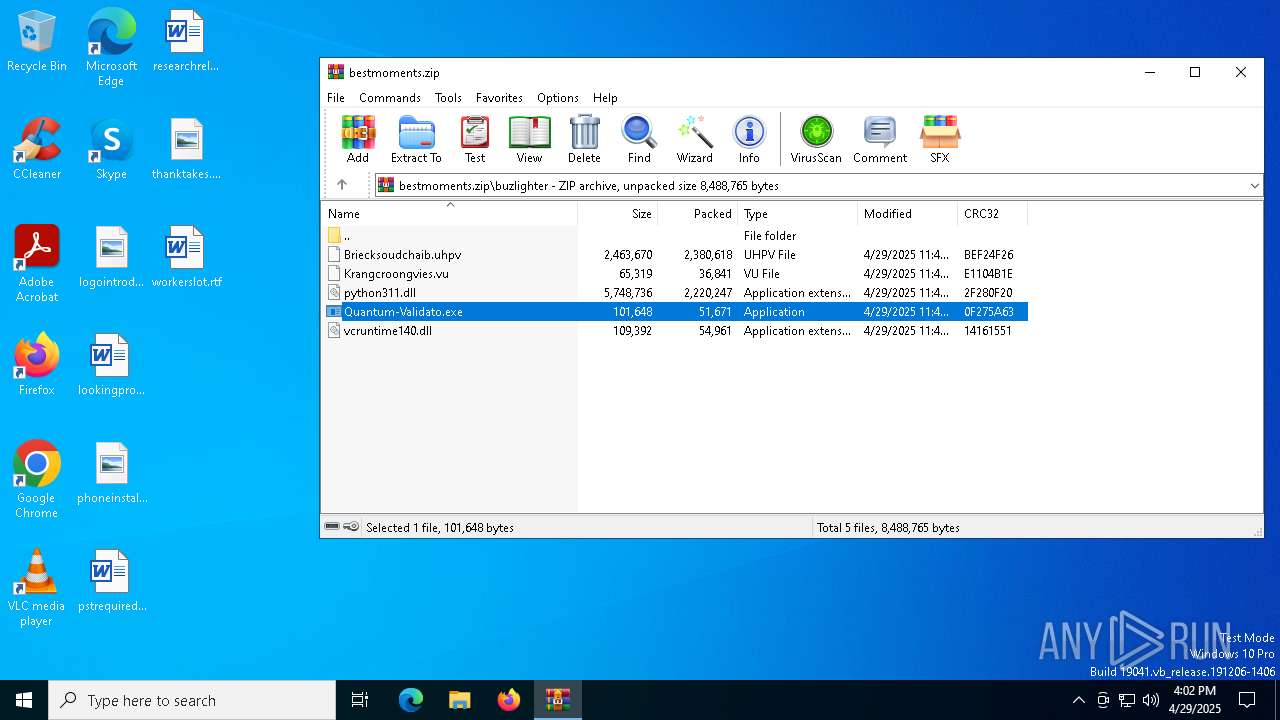The image size is (1280, 720).
Task: Click the Delete trash icon
Action: tap(584, 139)
